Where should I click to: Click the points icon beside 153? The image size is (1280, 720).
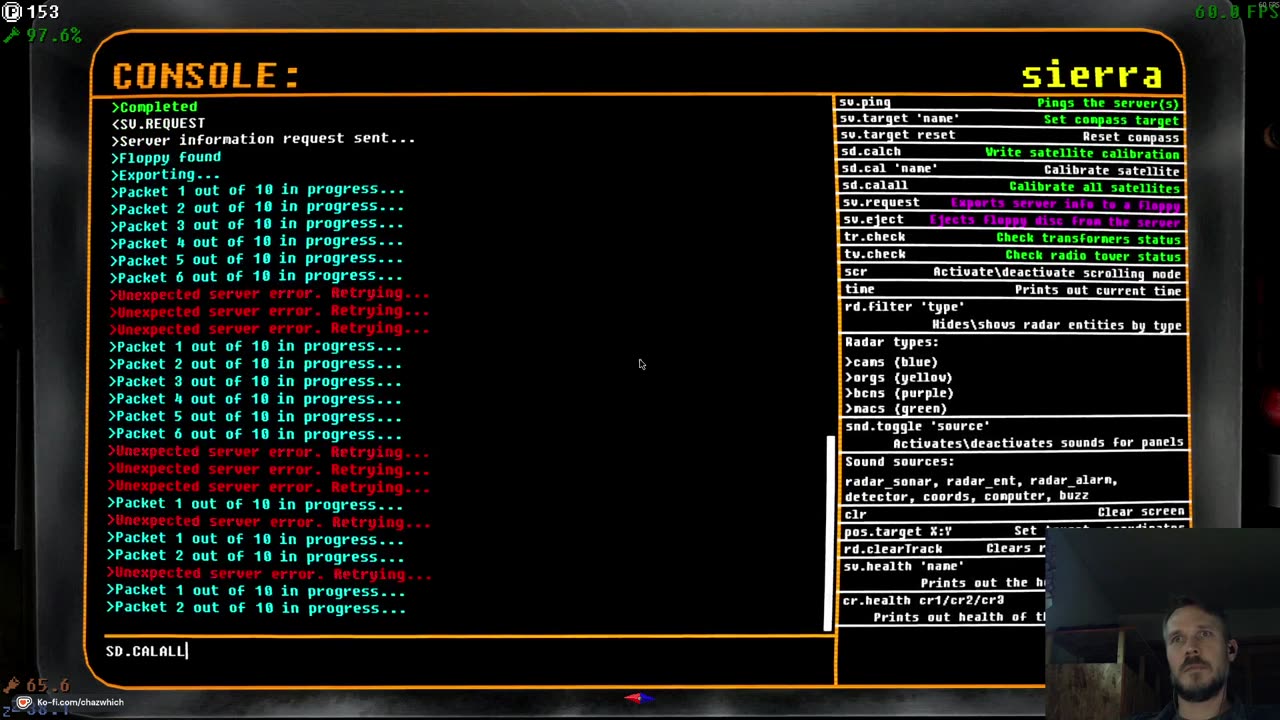click(12, 12)
